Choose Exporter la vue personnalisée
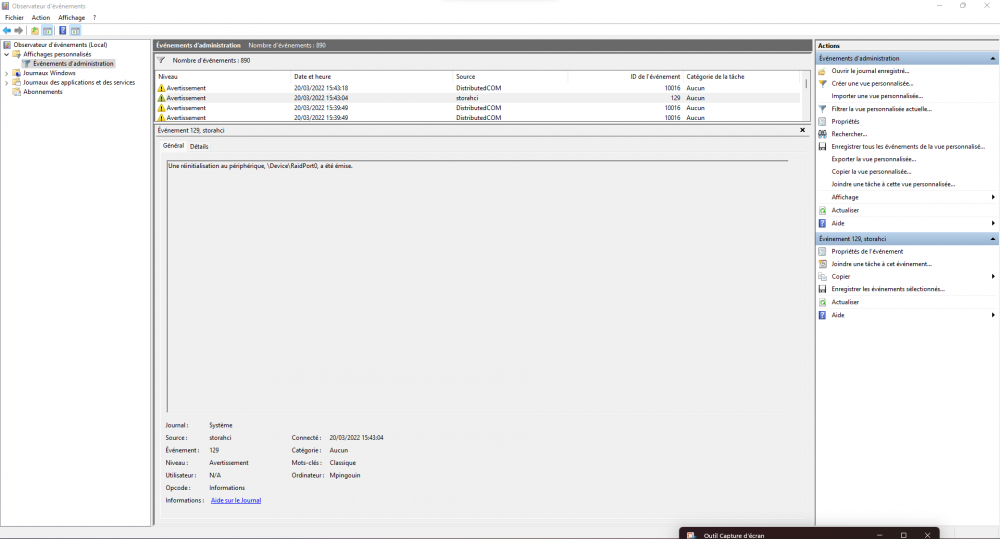The width and height of the screenshot is (1000, 539). pyautogui.click(x=874, y=159)
